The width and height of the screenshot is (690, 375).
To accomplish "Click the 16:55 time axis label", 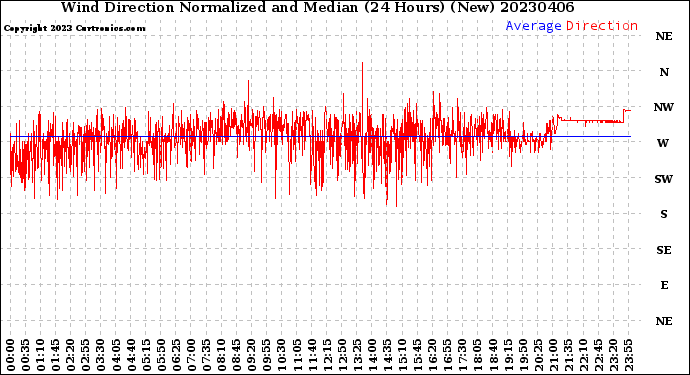I will pos(448,355).
